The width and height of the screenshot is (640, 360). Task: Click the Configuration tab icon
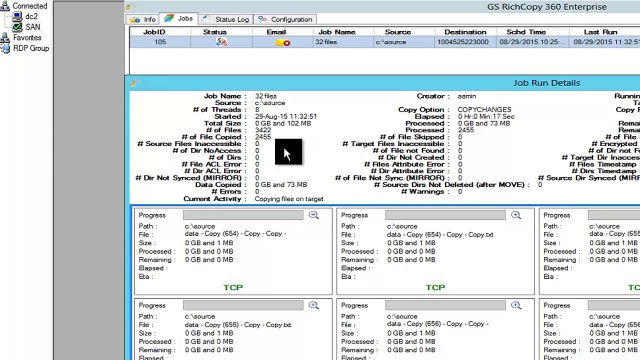(262, 19)
